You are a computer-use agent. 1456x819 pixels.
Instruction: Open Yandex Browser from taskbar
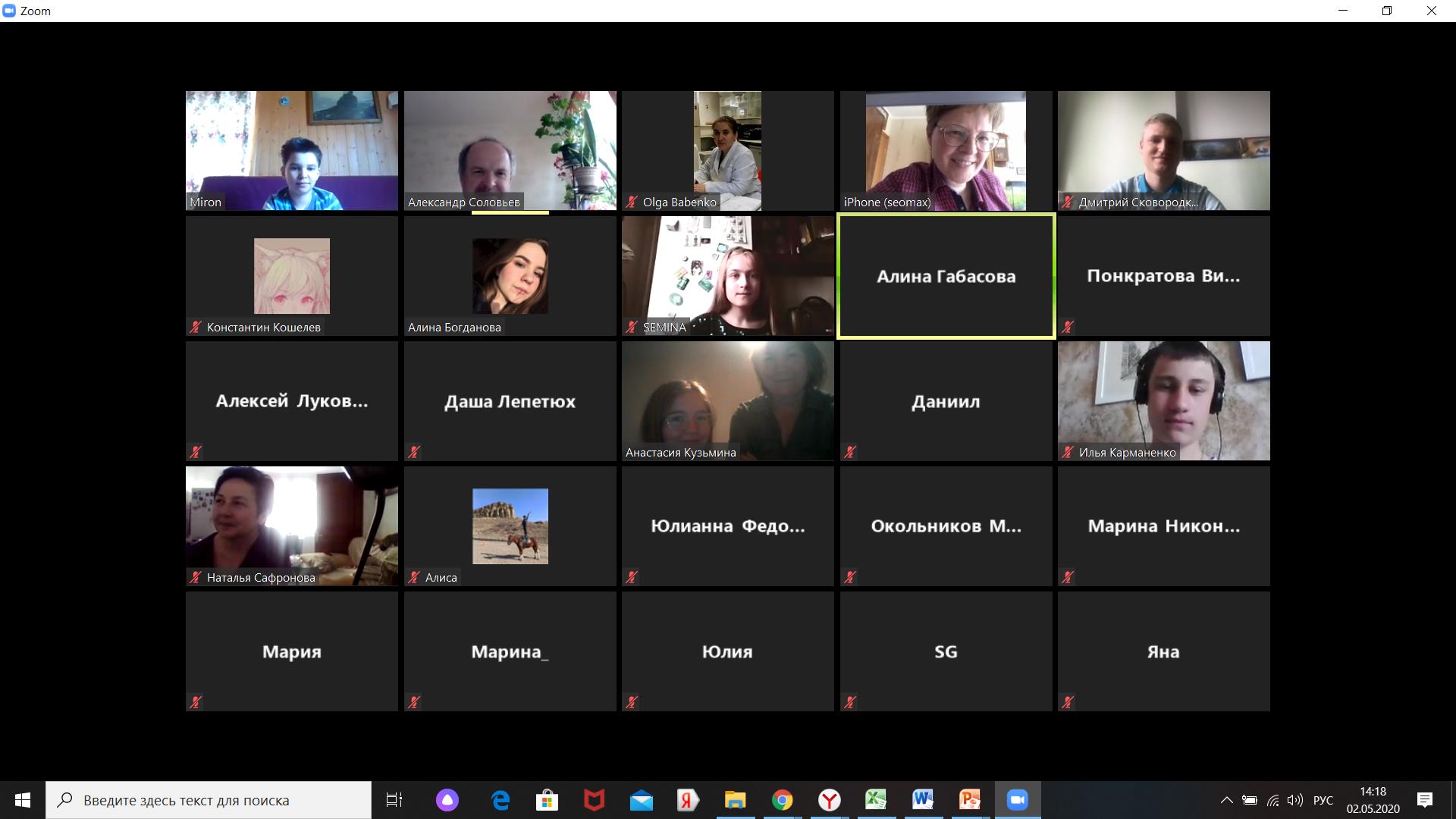click(x=829, y=800)
